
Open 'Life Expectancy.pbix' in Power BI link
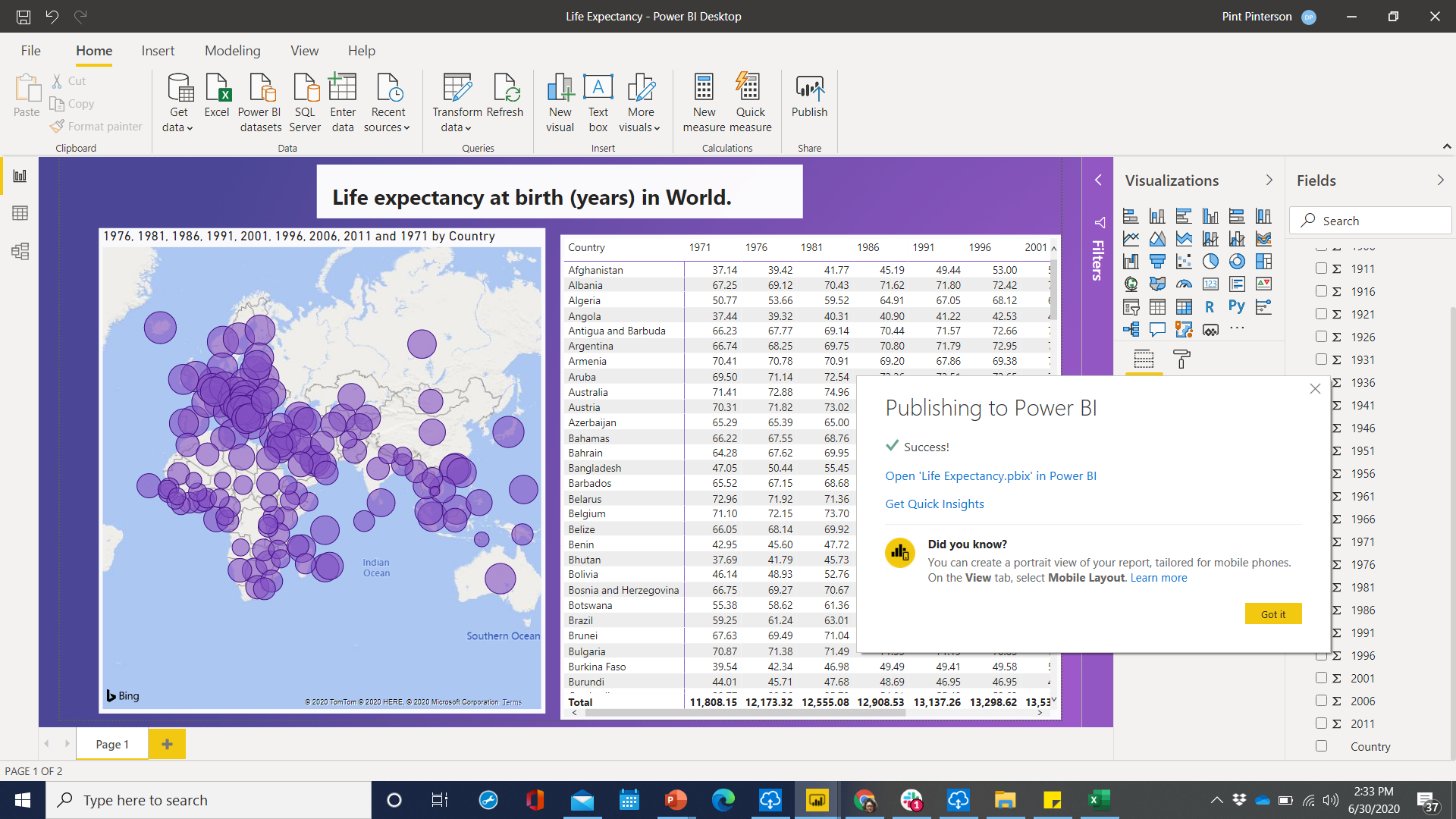(990, 476)
